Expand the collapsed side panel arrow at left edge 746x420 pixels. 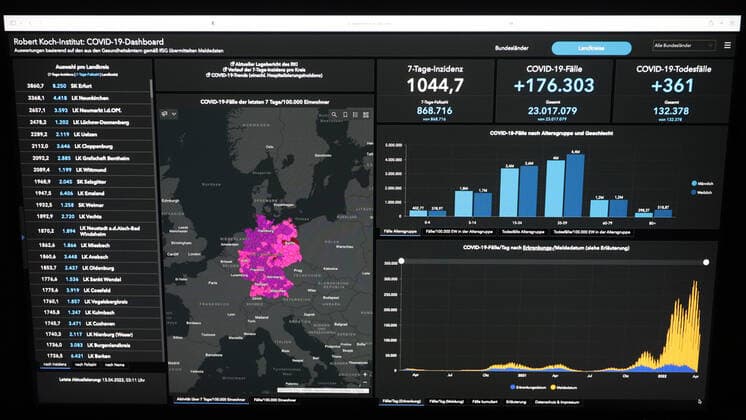coord(22,236)
